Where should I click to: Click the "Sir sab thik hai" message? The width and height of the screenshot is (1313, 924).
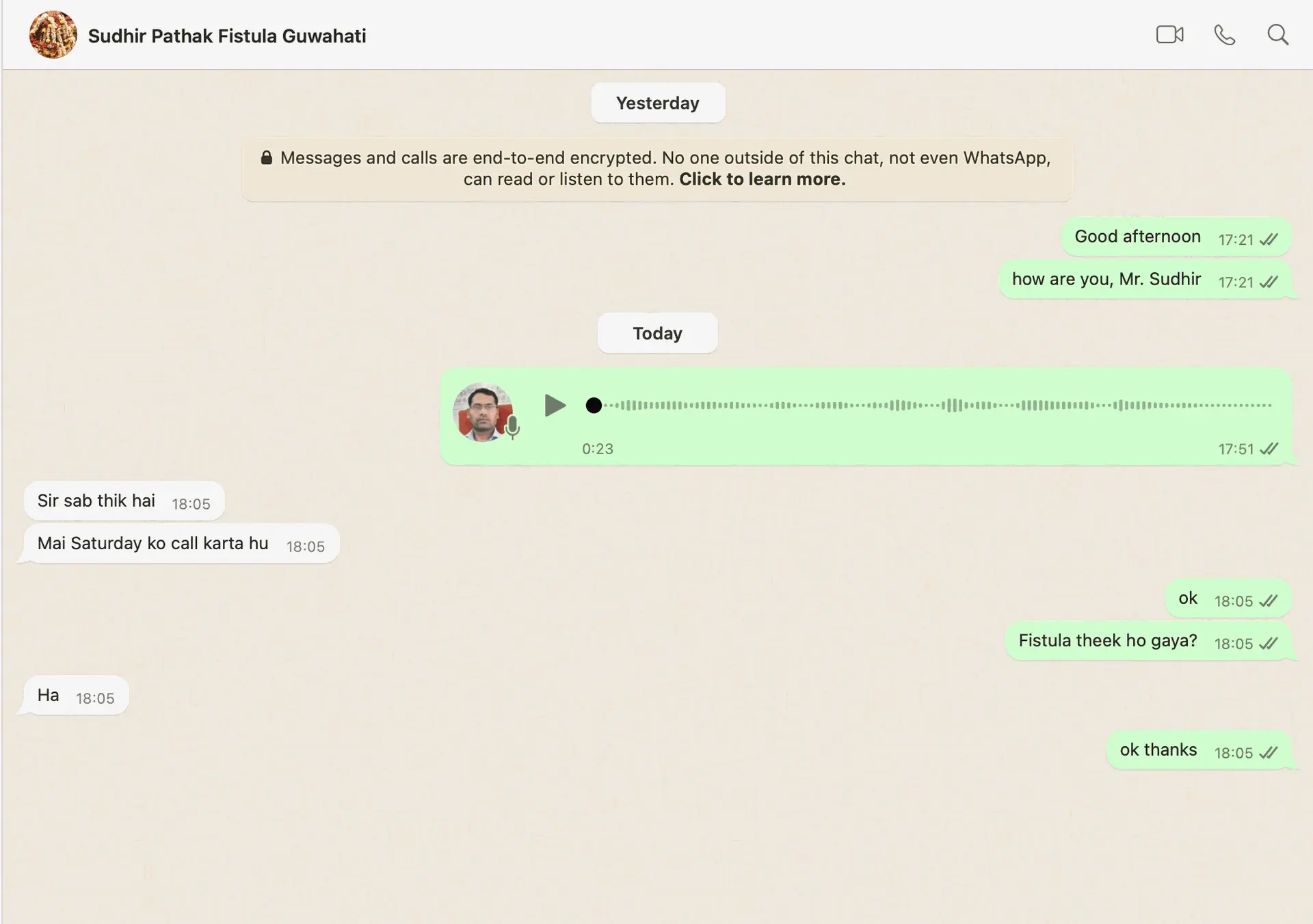(96, 501)
